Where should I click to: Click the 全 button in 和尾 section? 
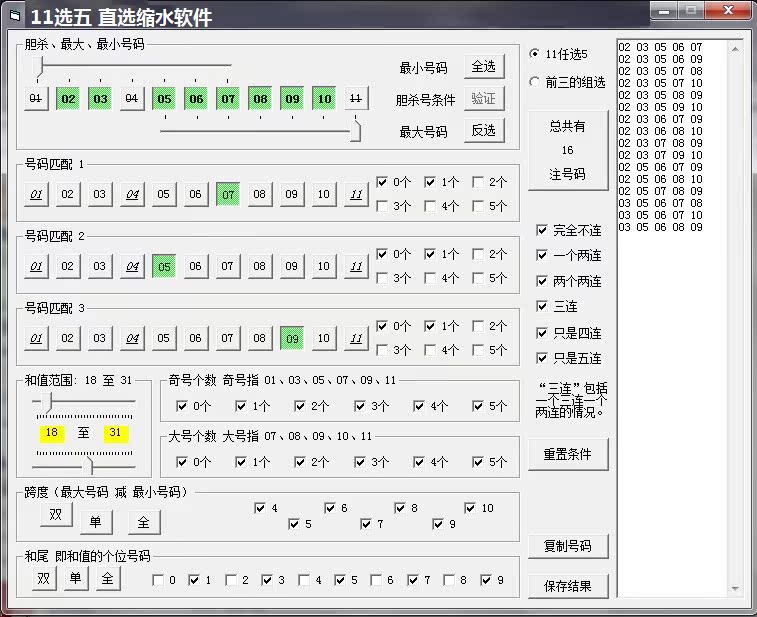(x=108, y=578)
